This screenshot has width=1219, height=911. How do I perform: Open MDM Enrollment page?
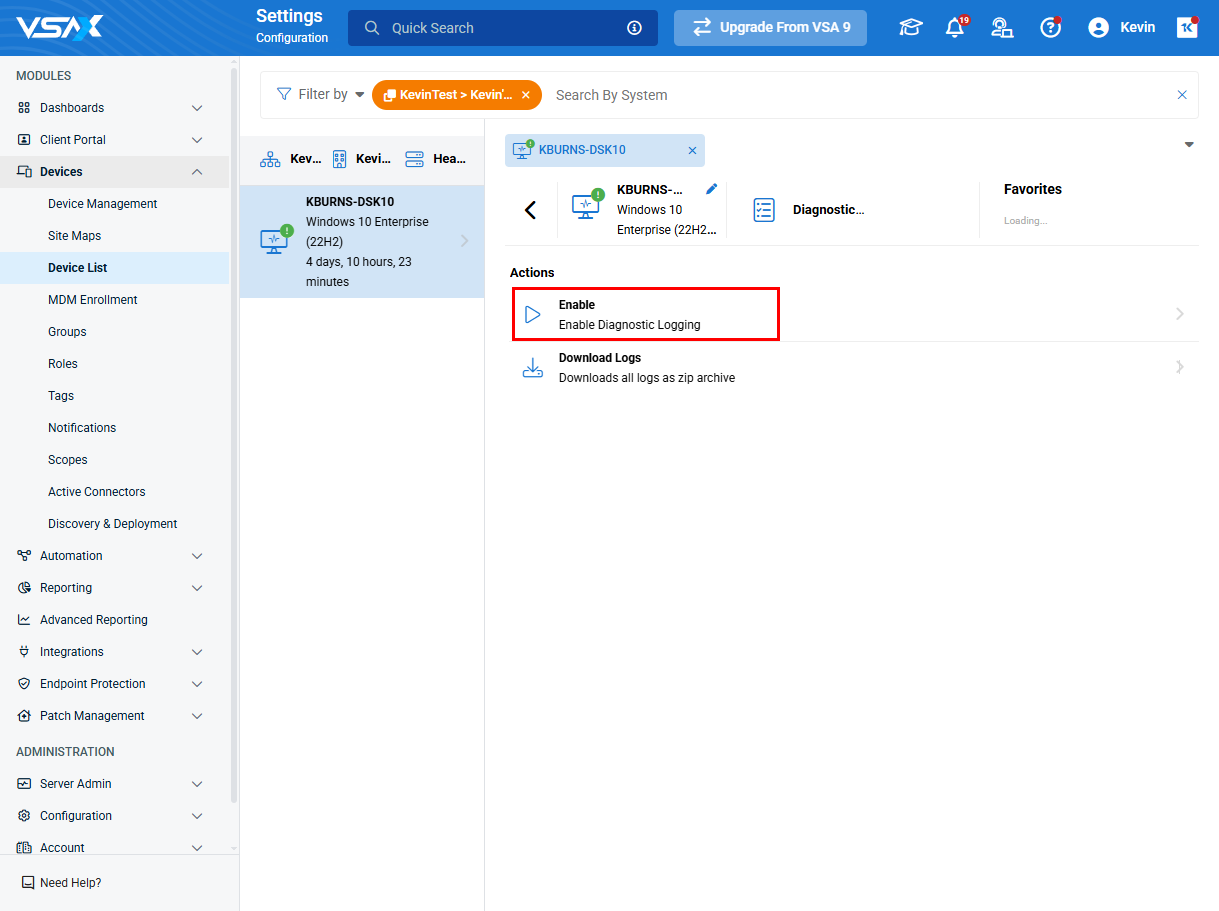(93, 300)
